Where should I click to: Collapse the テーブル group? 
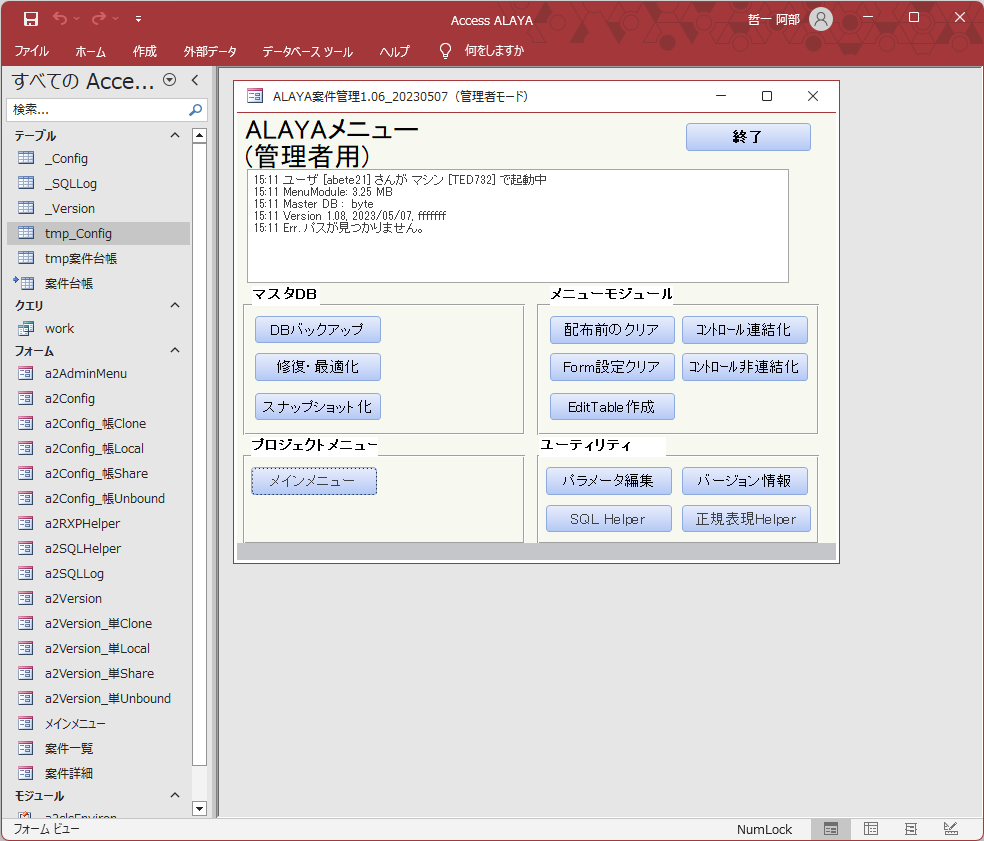tap(175, 135)
